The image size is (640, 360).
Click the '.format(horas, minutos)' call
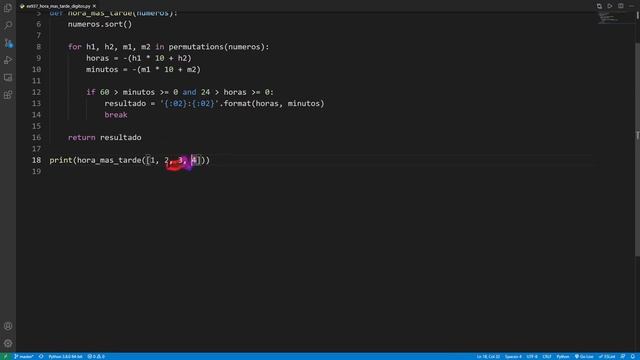pyautogui.click(x=272, y=104)
